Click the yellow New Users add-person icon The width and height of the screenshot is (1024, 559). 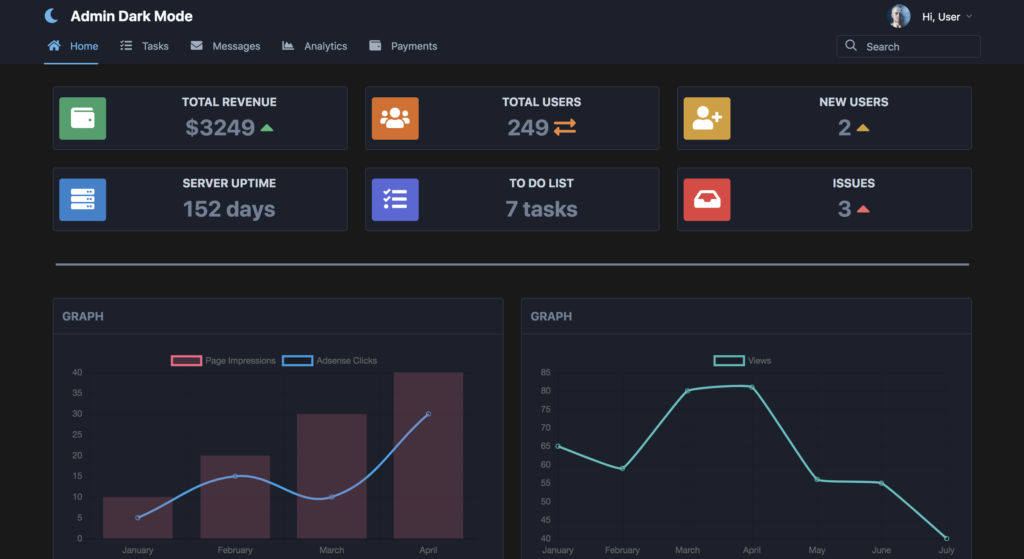[707, 118]
